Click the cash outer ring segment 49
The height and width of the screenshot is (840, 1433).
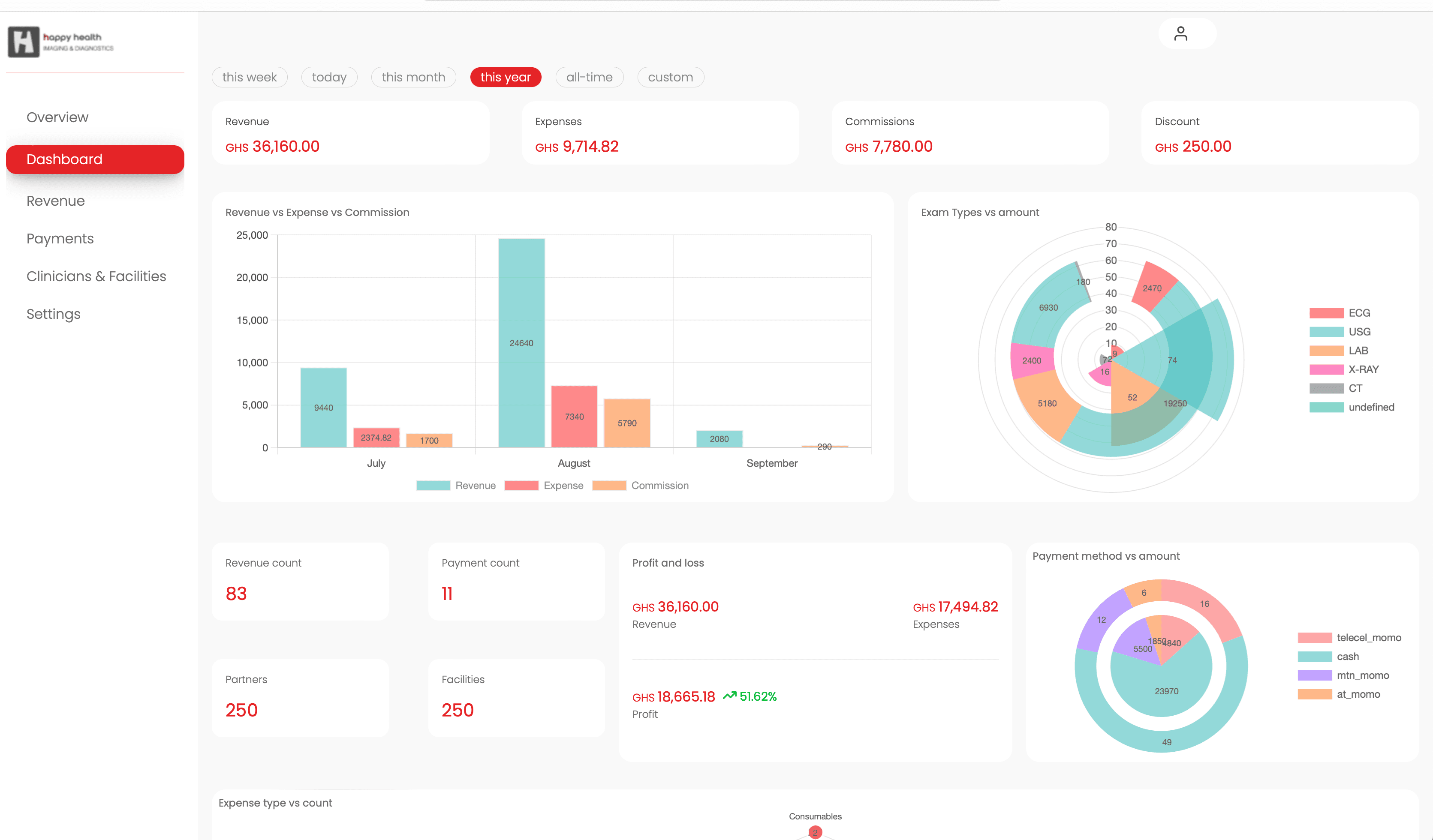click(1166, 742)
